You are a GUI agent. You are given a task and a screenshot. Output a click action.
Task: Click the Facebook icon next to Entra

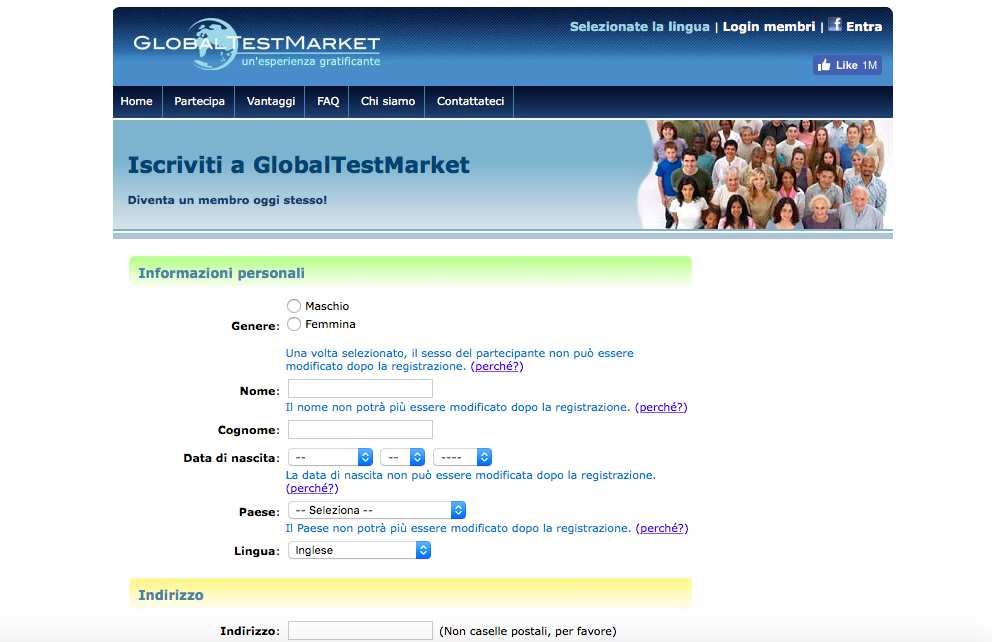click(x=835, y=25)
